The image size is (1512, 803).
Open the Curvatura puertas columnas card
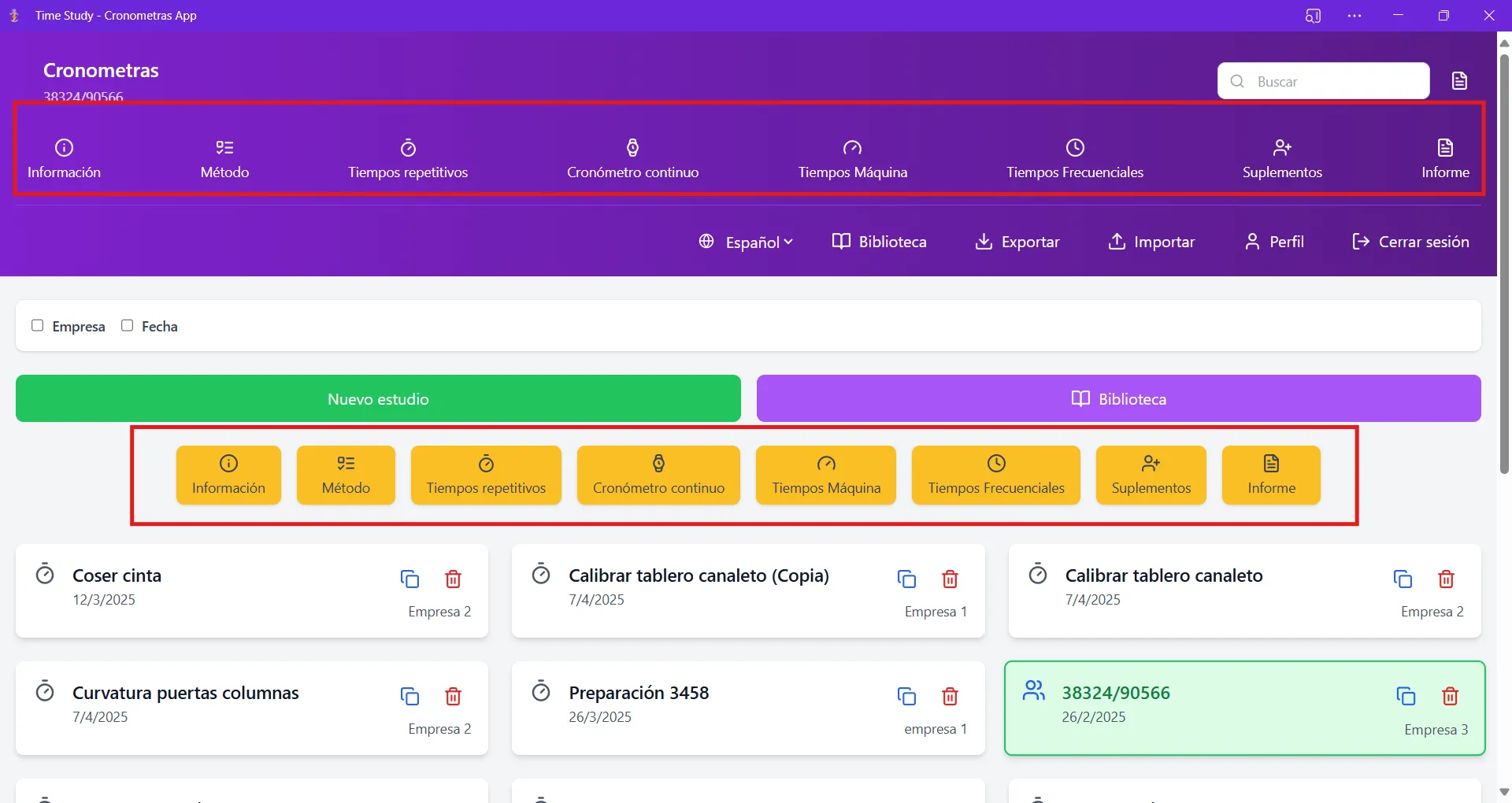(252, 708)
